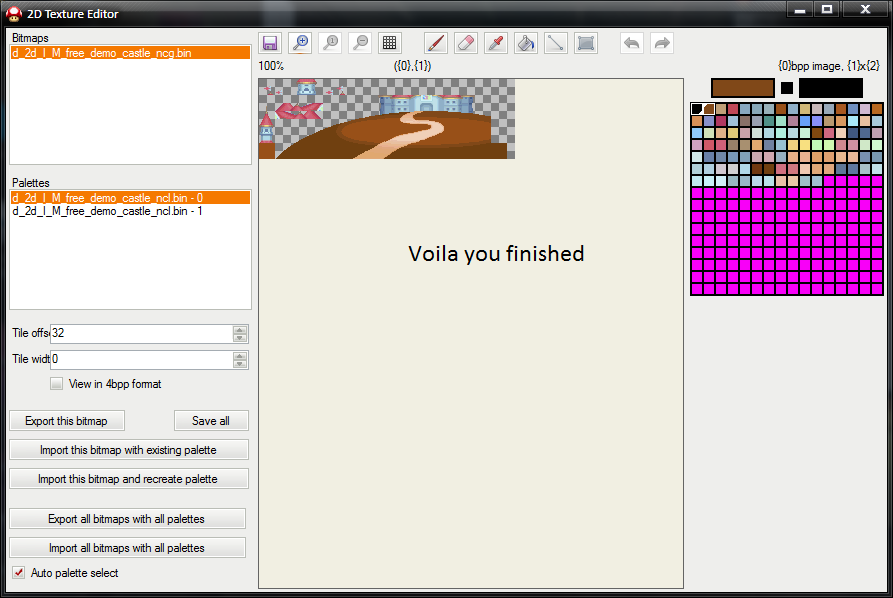
Task: Click the castle bitmap preview on canvas
Action: (387, 119)
